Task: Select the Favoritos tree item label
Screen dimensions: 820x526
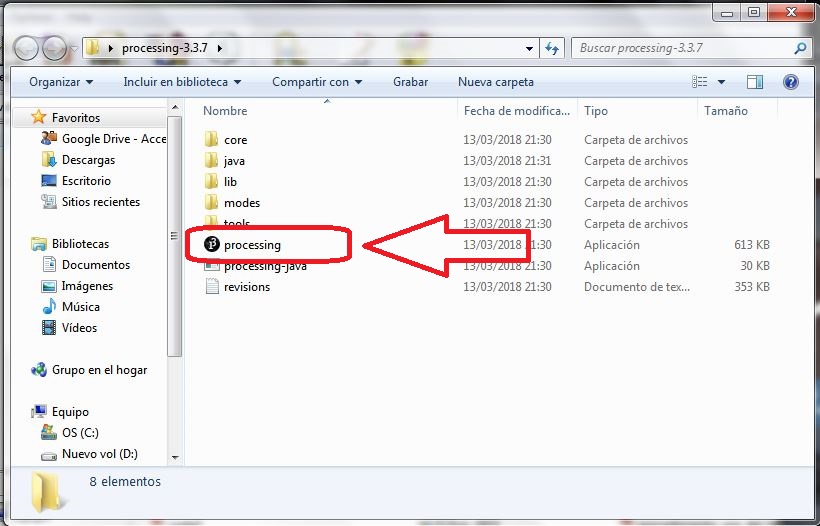Action: coord(76,118)
